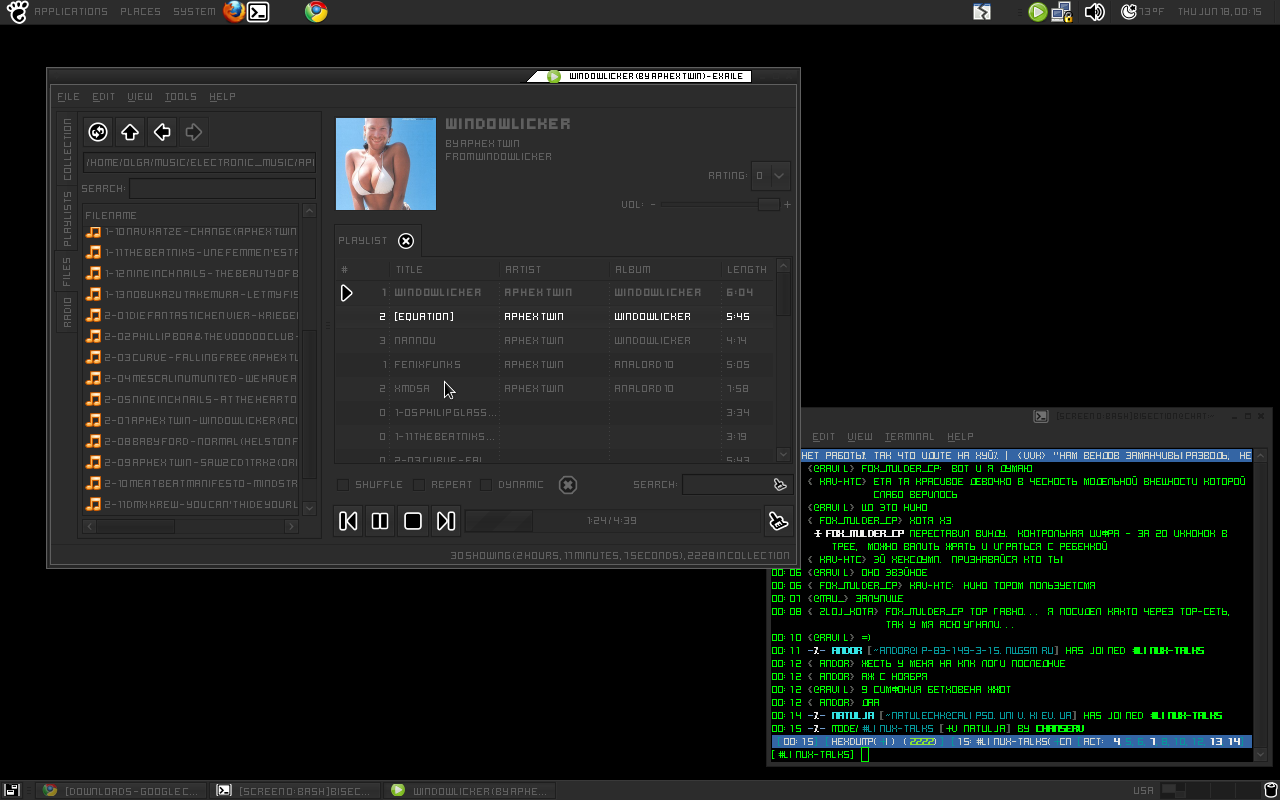
Task: Toggle the Repeat checkbox
Action: click(419, 485)
